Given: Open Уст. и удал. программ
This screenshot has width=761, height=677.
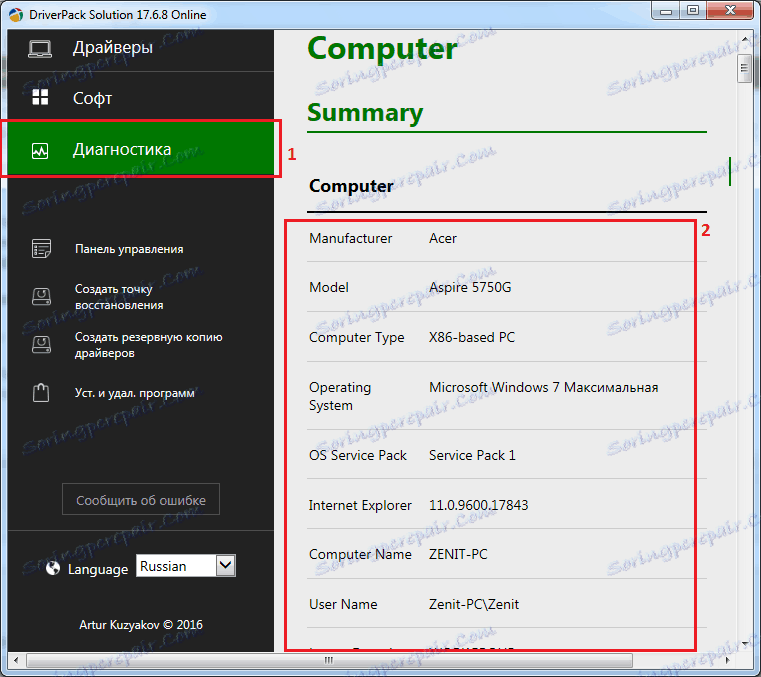Looking at the screenshot, I should click(134, 393).
